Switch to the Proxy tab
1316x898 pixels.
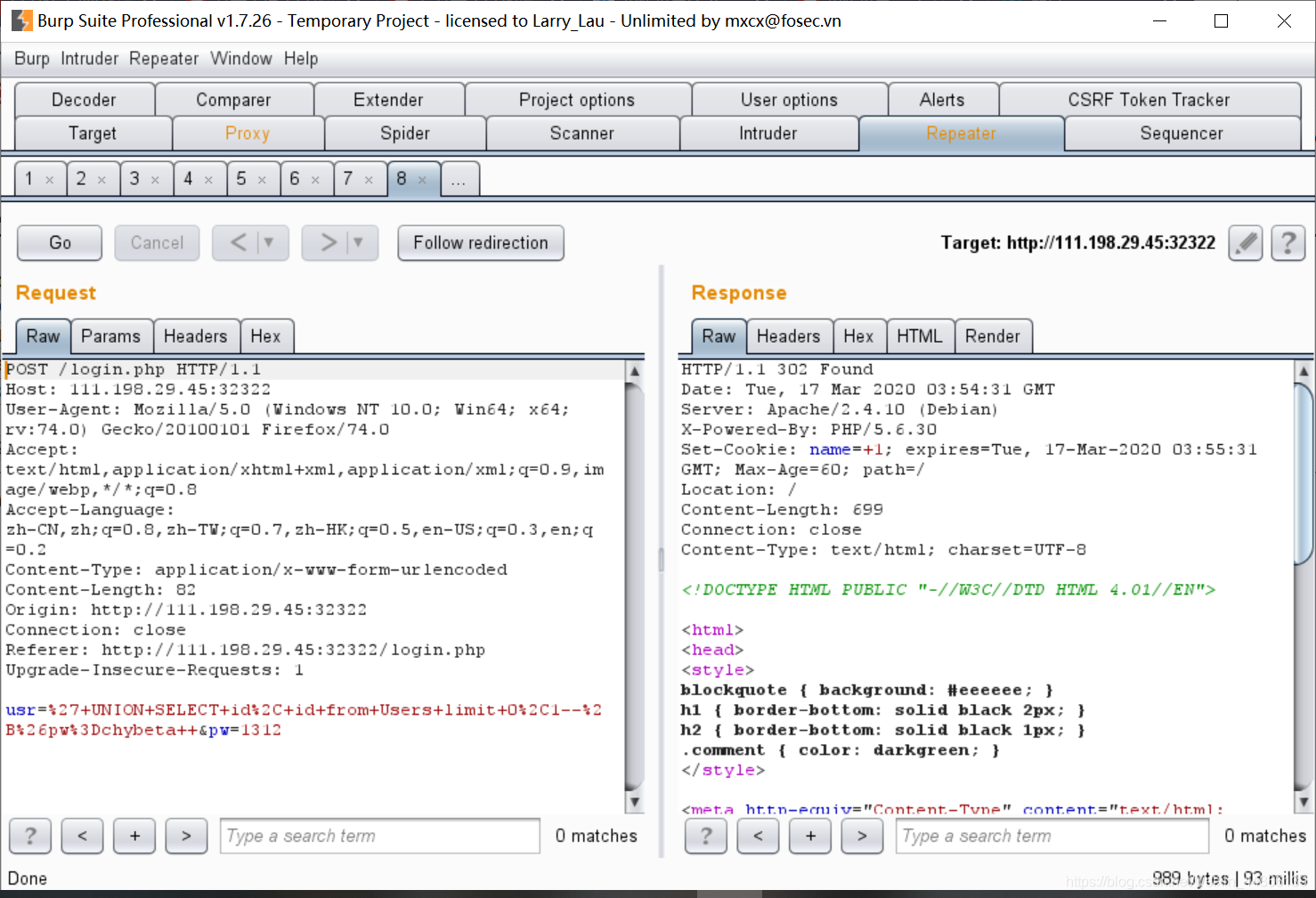(248, 133)
